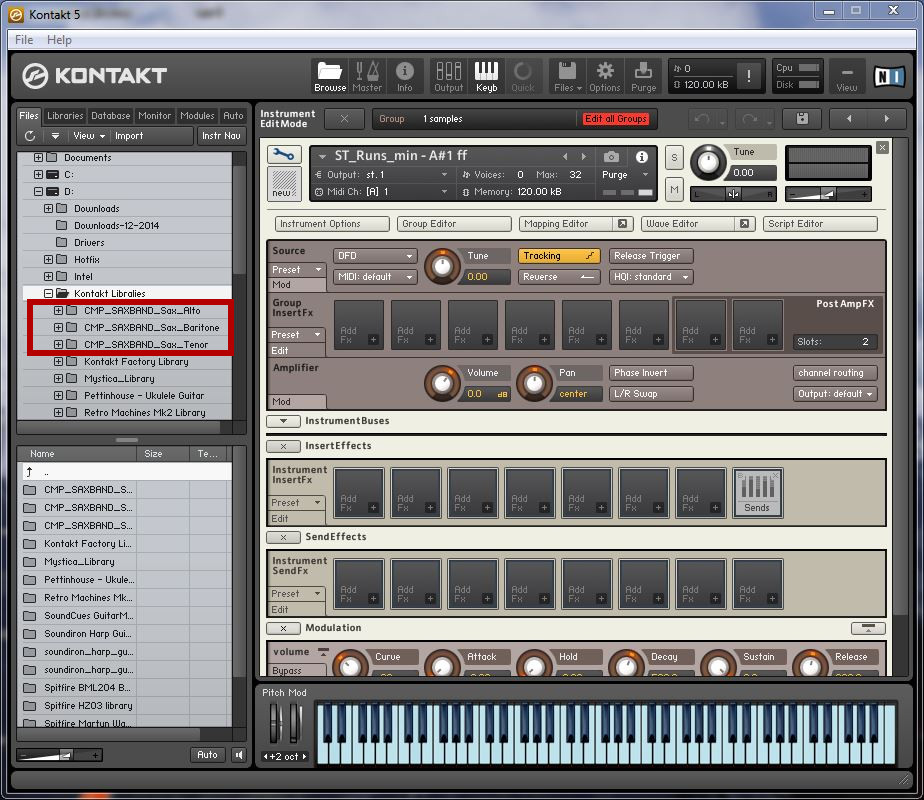Switch to the Modules tab

point(197,116)
